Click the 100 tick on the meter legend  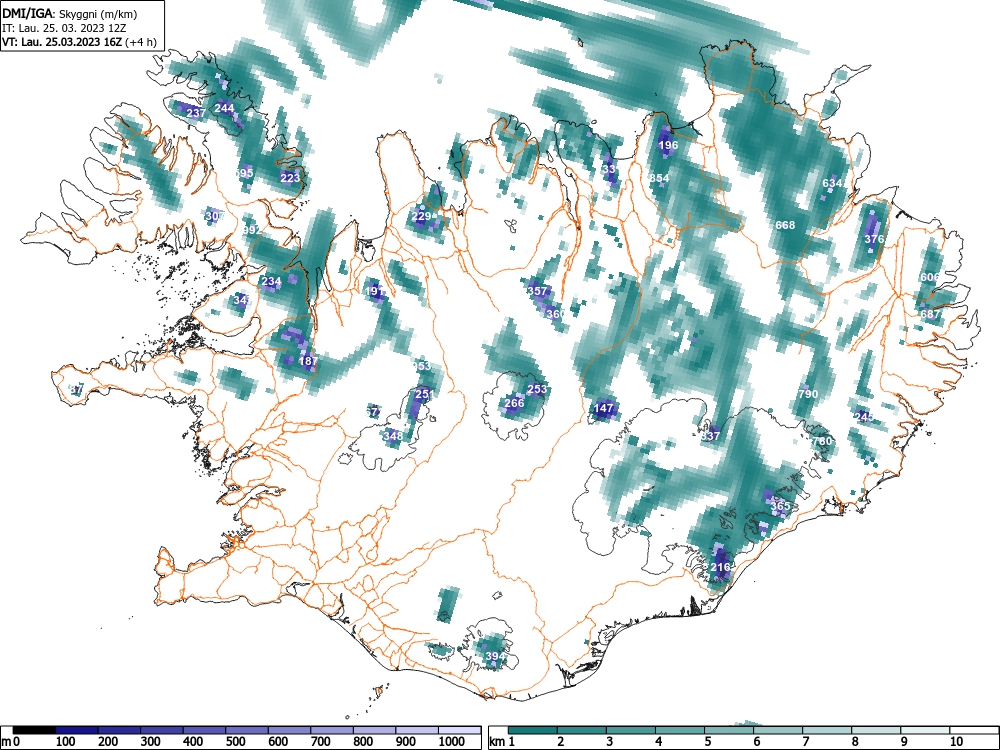(x=66, y=741)
